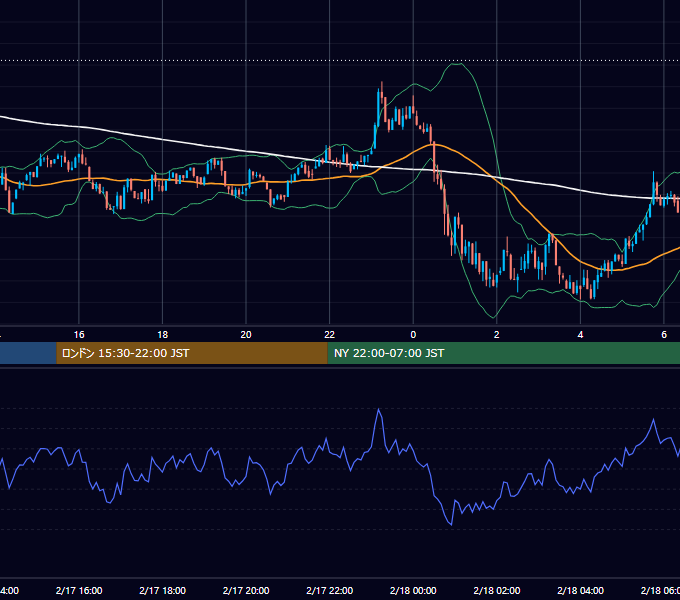Click the hour label "16" on price chart axis
Image resolution: width=680 pixels, height=600 pixels.
coord(79,335)
